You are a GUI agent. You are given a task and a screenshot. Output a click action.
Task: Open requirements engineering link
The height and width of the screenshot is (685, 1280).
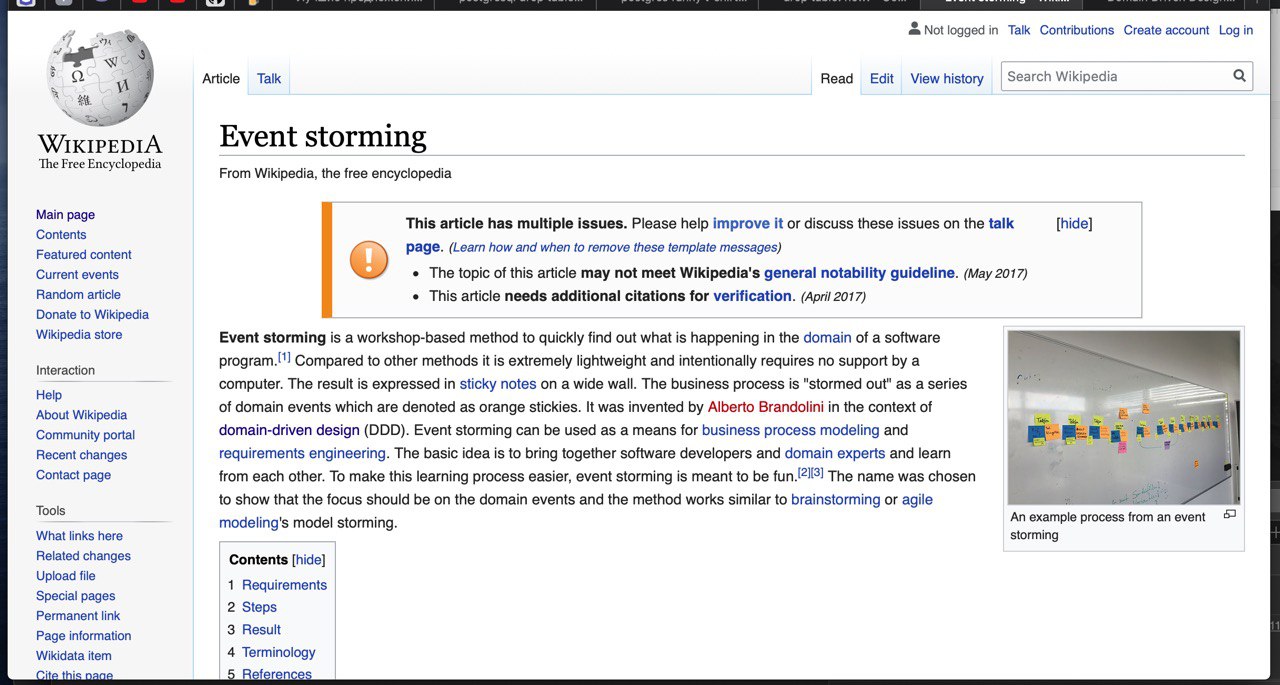[x=302, y=453]
